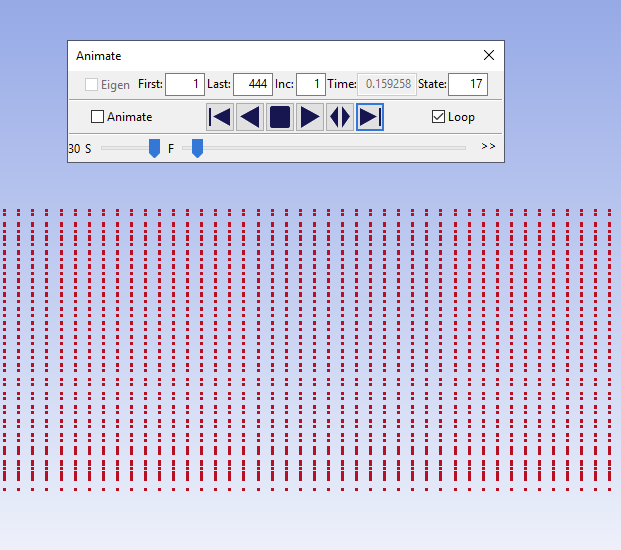Image resolution: width=621 pixels, height=550 pixels.
Task: Click the Last state field showing 444
Action: click(253, 84)
